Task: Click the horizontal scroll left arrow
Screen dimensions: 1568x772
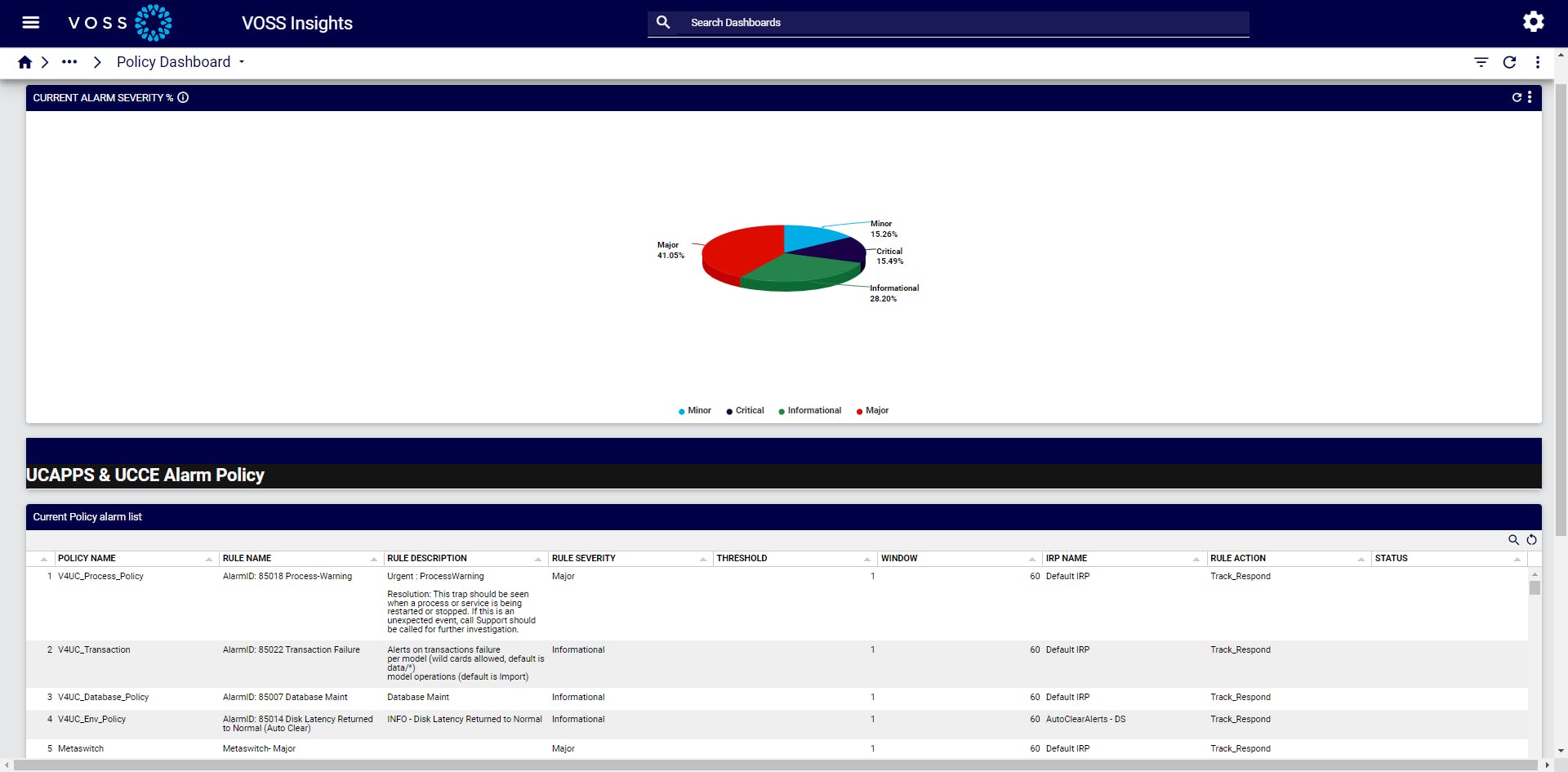Action: pos(7,765)
